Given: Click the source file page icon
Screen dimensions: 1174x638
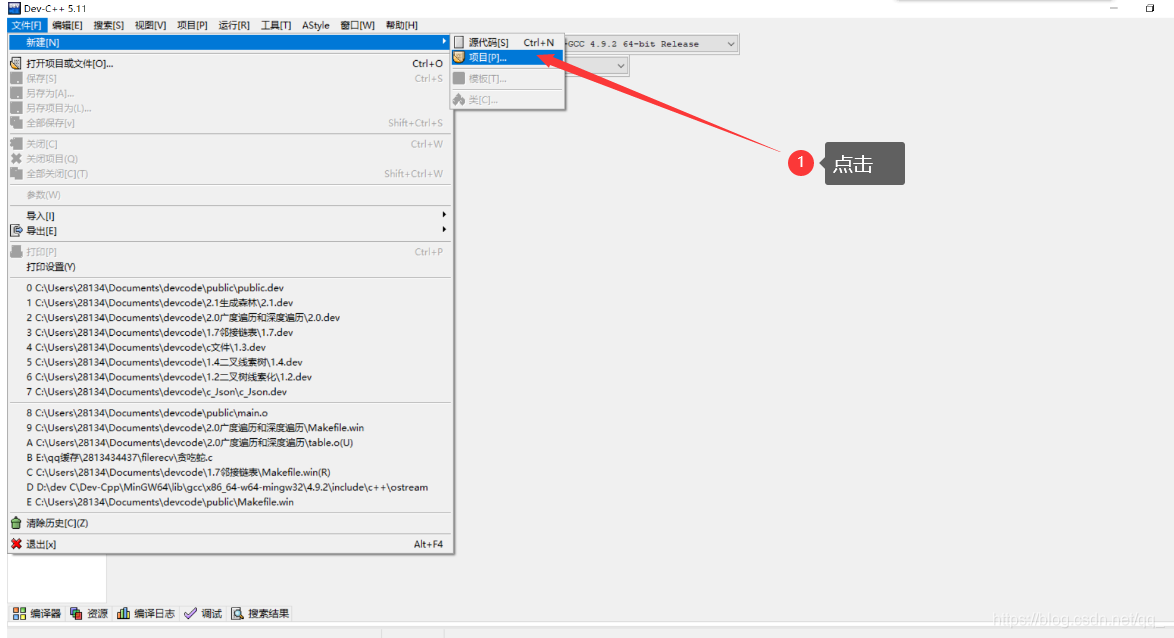Looking at the screenshot, I should pyautogui.click(x=459, y=43).
